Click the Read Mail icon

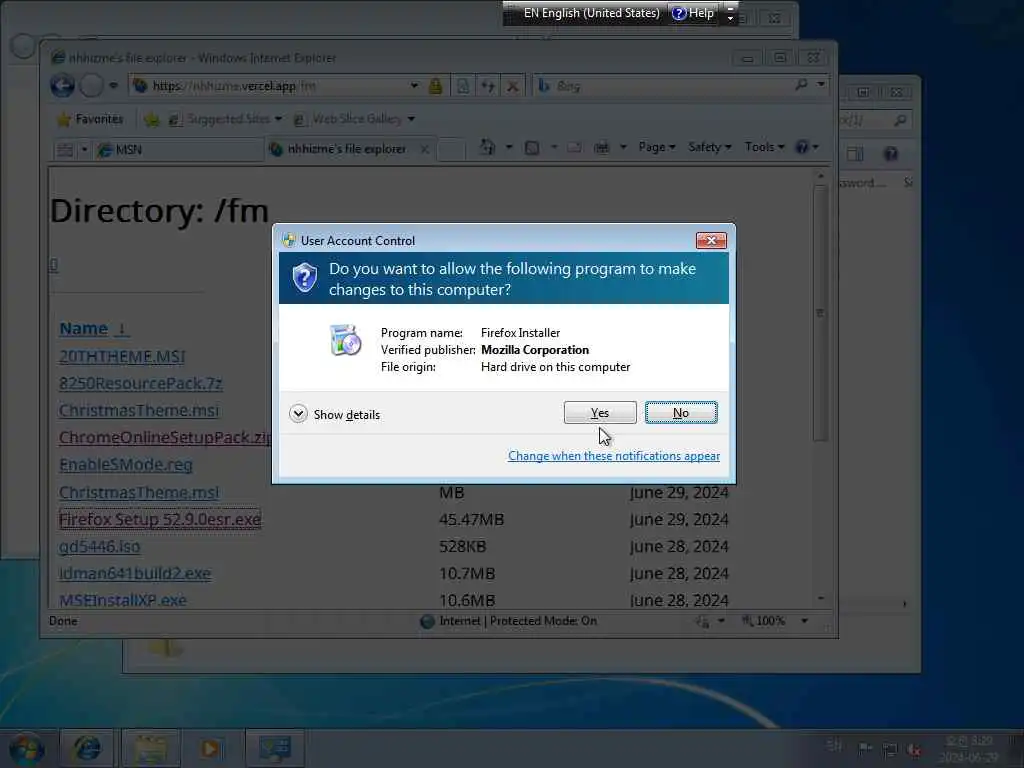click(x=574, y=148)
